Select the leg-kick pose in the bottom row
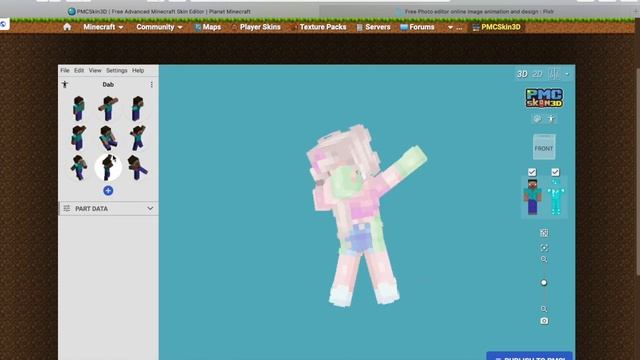This screenshot has width=640, height=360. click(138, 167)
